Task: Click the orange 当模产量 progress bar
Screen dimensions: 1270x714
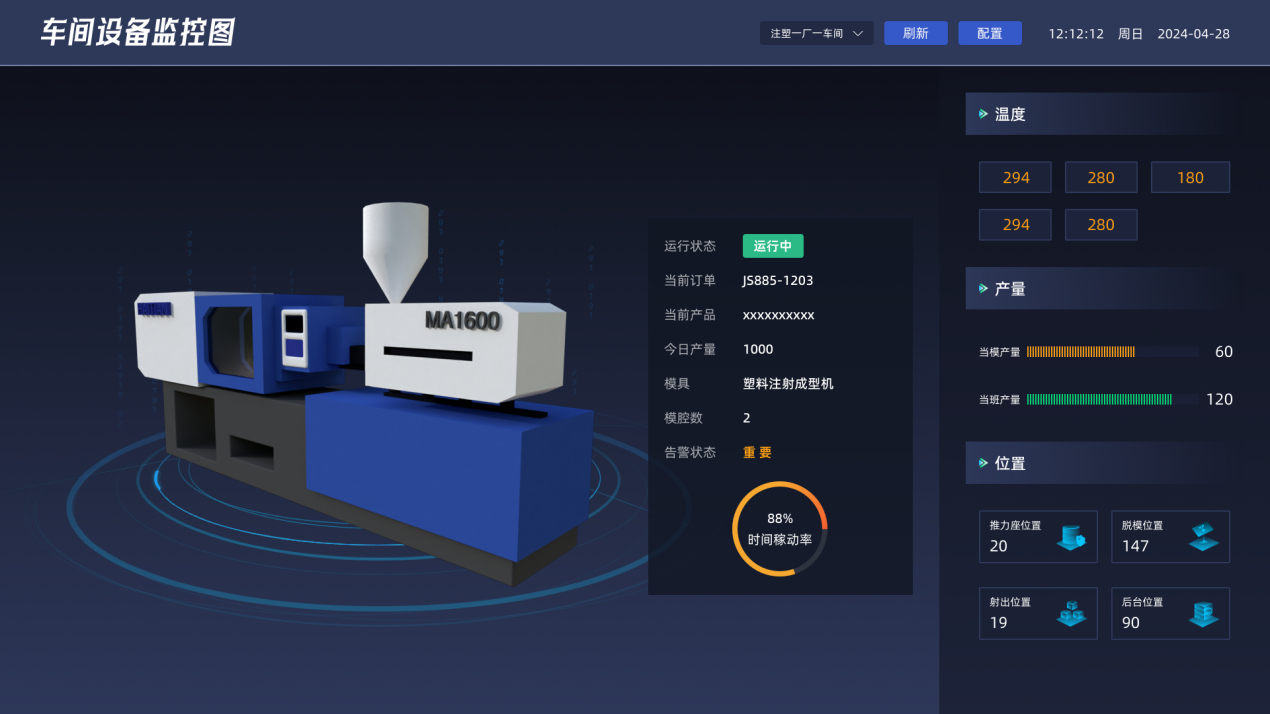Action: tap(1081, 352)
